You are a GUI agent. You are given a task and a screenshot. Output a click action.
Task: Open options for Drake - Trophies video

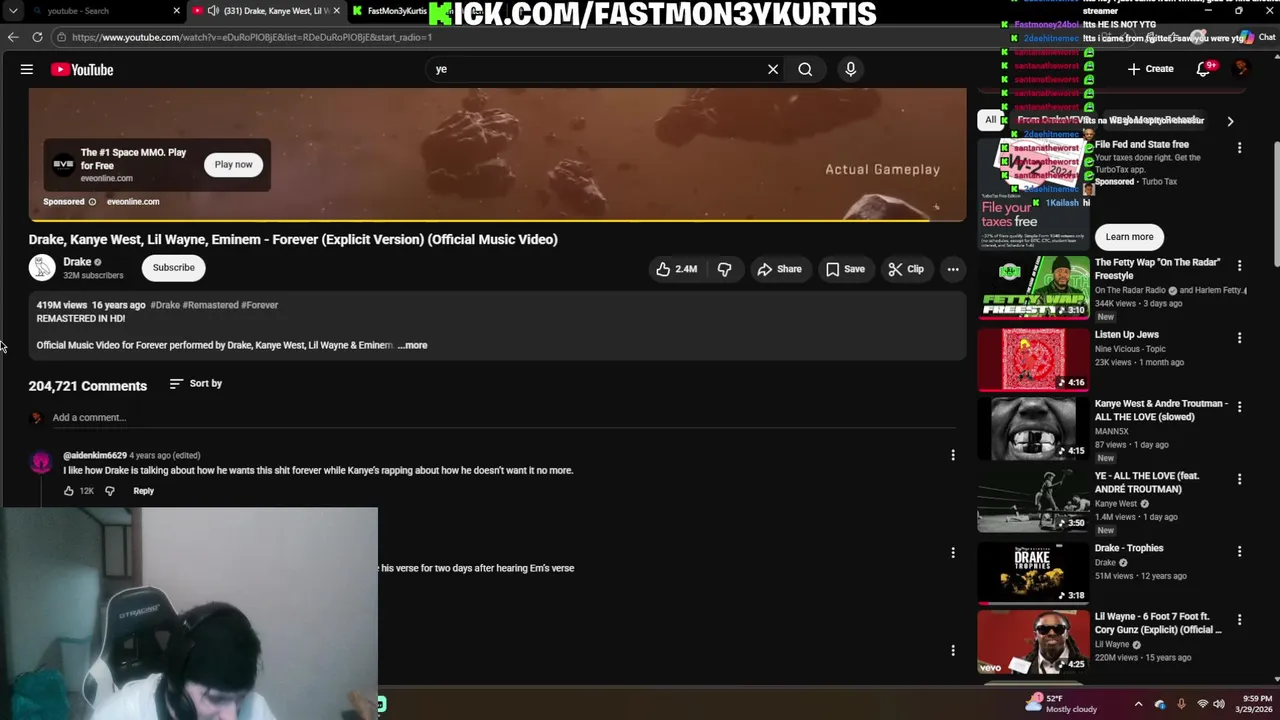coord(1239,551)
